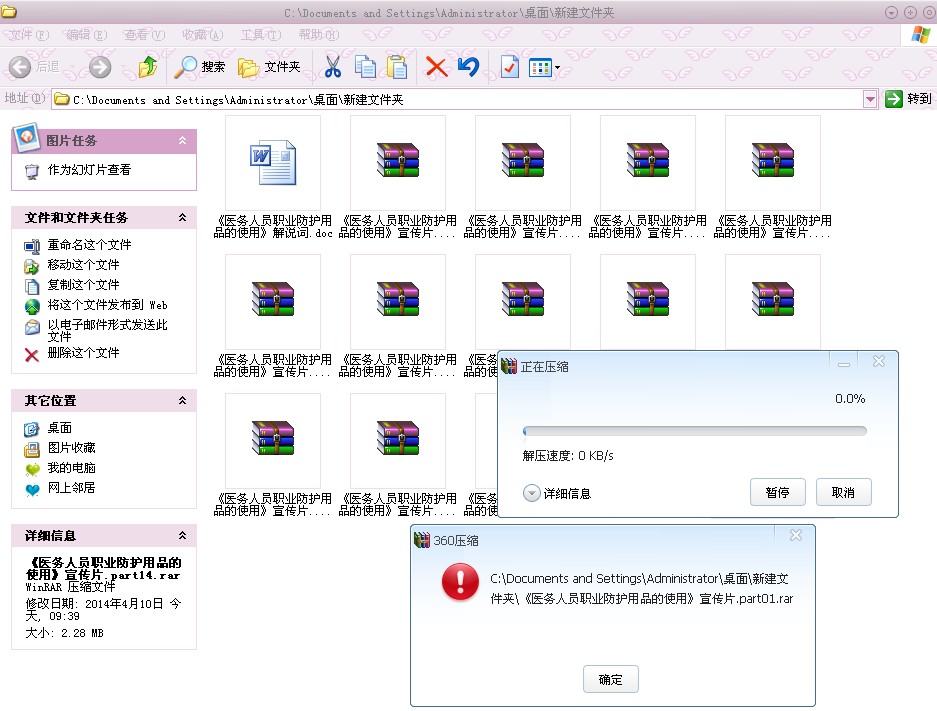Open the 工具(T) menu
The image size is (937, 711).
click(x=260, y=35)
